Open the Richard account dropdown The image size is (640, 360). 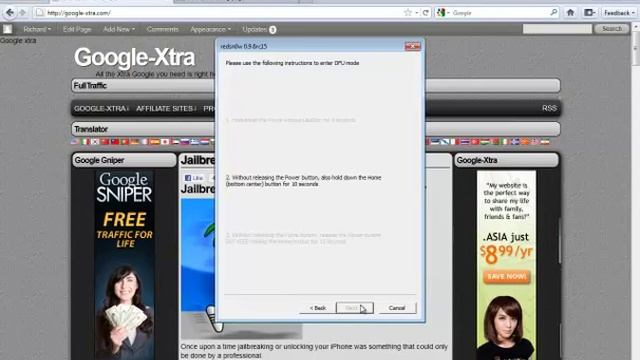click(x=37, y=29)
